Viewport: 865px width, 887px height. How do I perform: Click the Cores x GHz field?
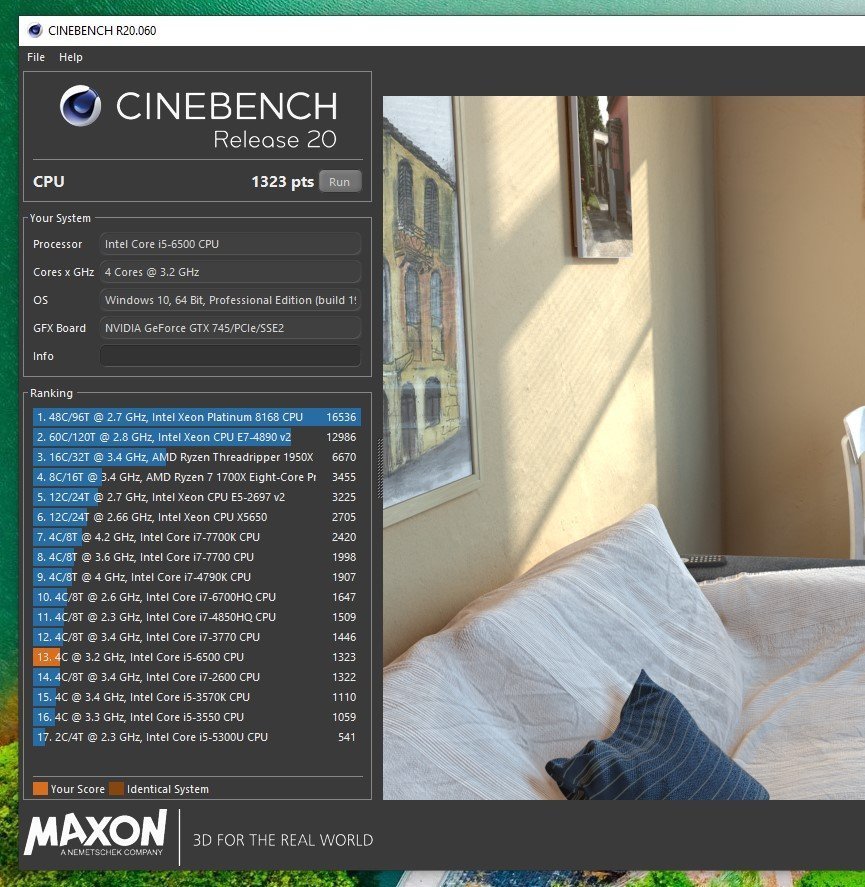230,272
